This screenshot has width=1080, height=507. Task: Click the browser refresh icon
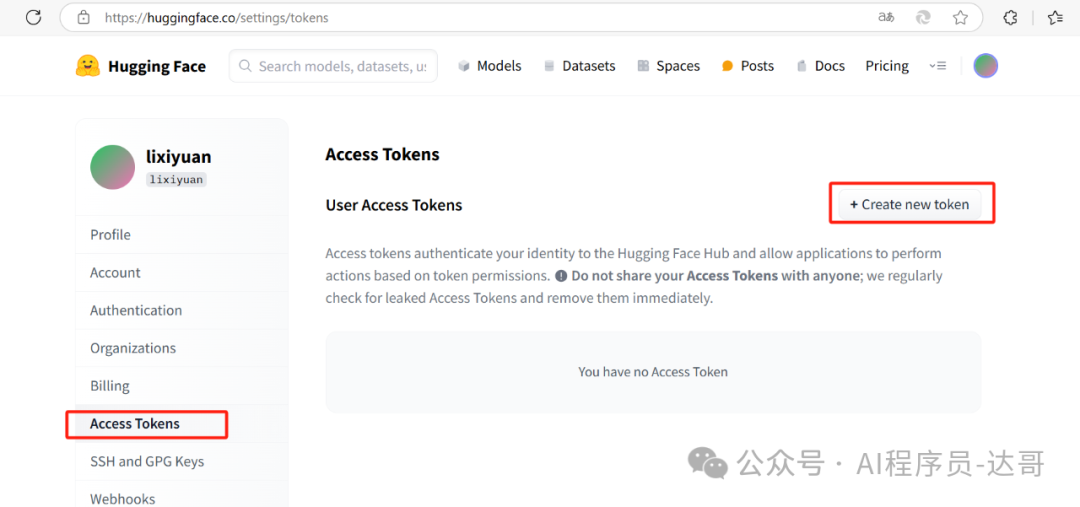tap(33, 18)
